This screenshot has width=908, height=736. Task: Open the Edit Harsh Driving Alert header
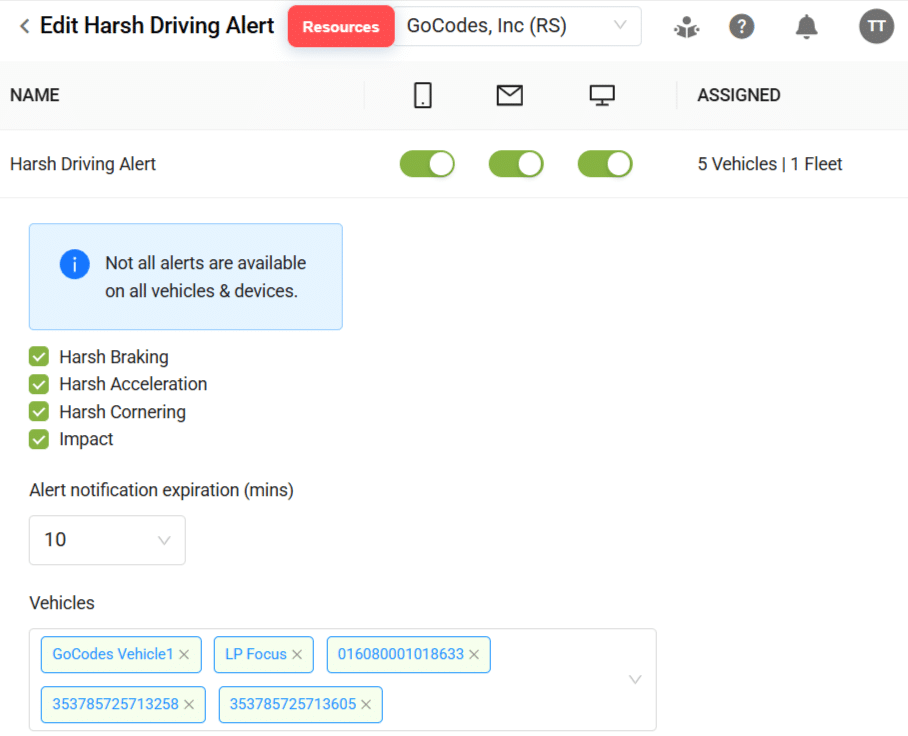156,25
